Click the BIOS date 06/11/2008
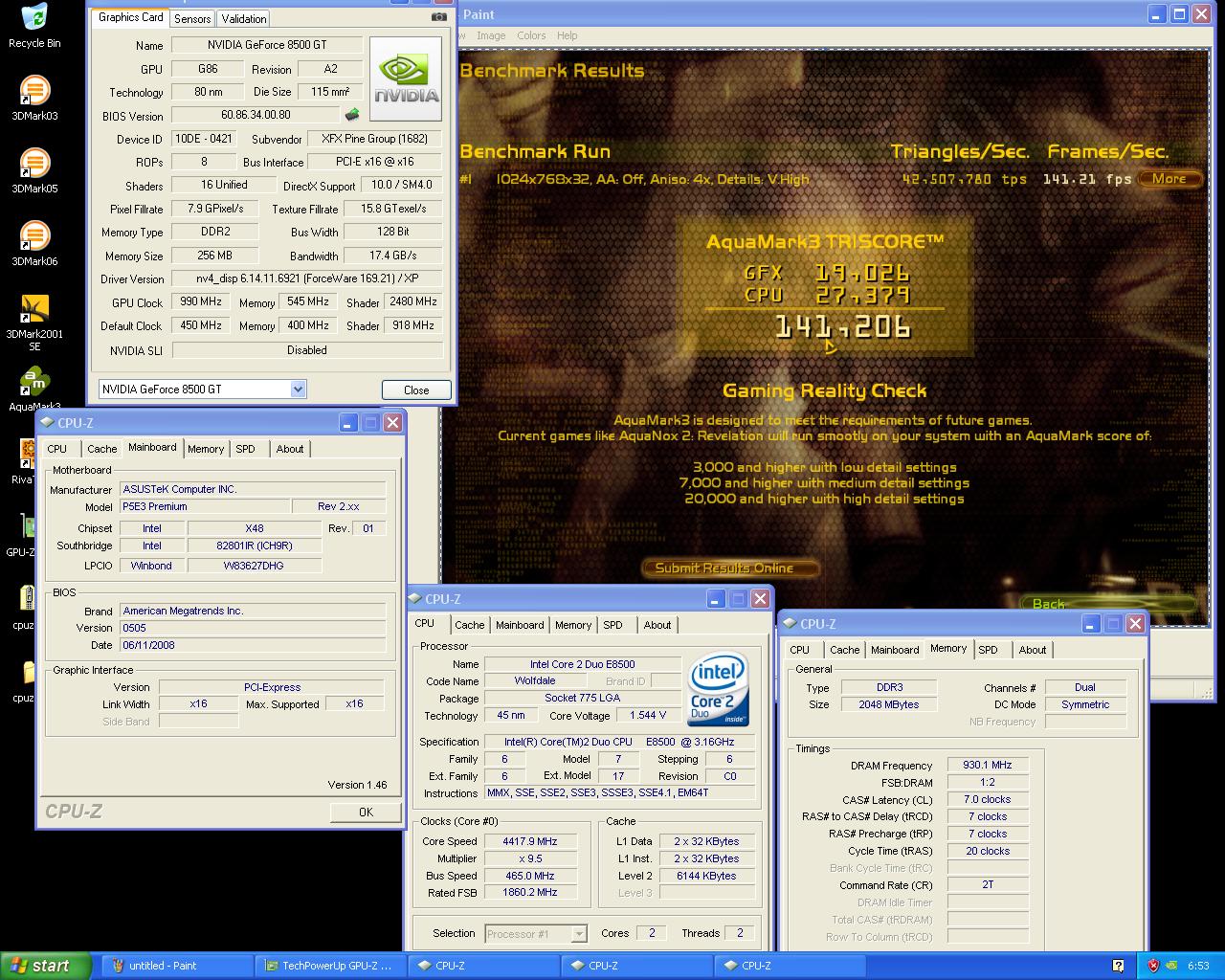 (253, 645)
